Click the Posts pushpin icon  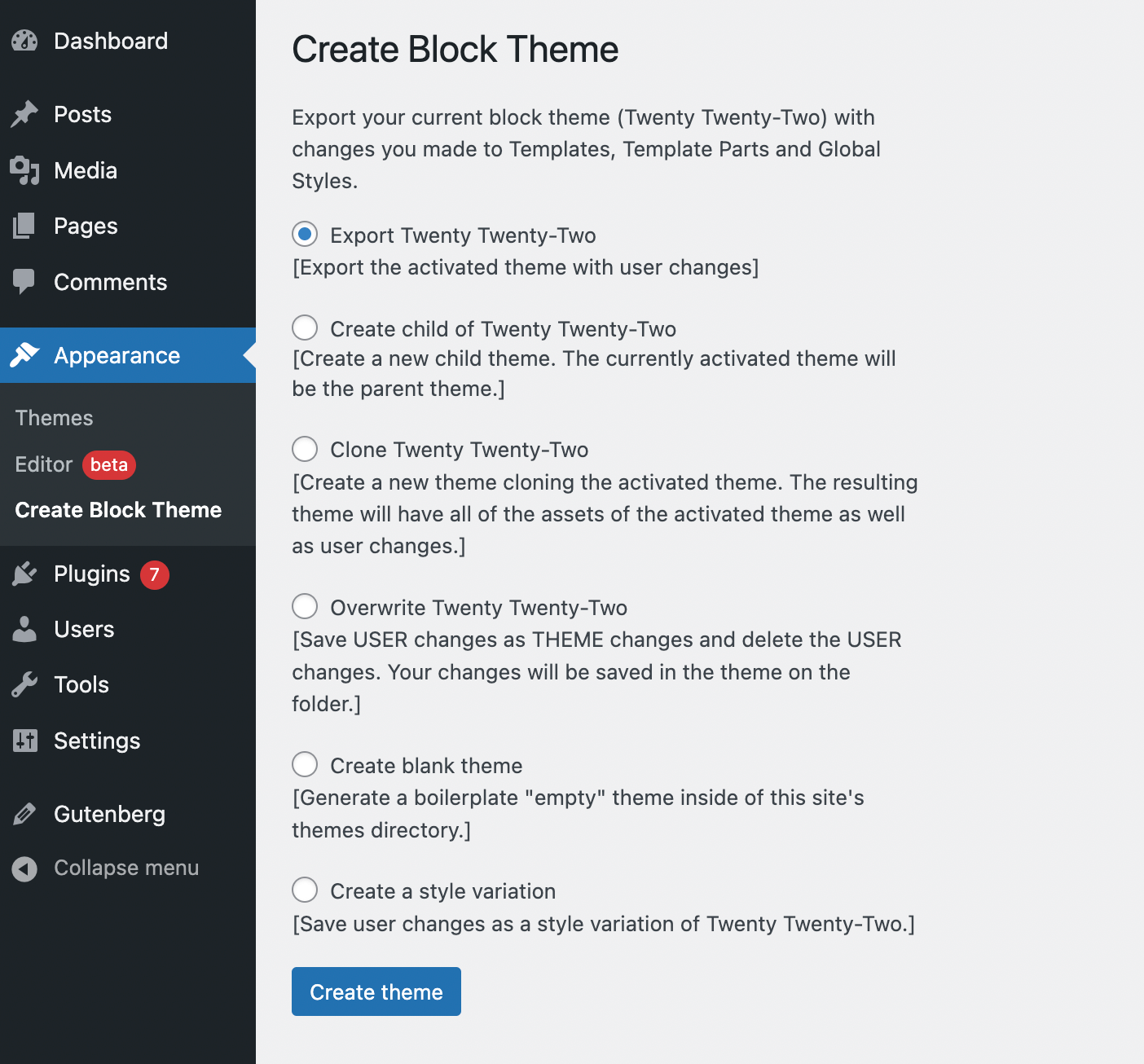[x=24, y=114]
